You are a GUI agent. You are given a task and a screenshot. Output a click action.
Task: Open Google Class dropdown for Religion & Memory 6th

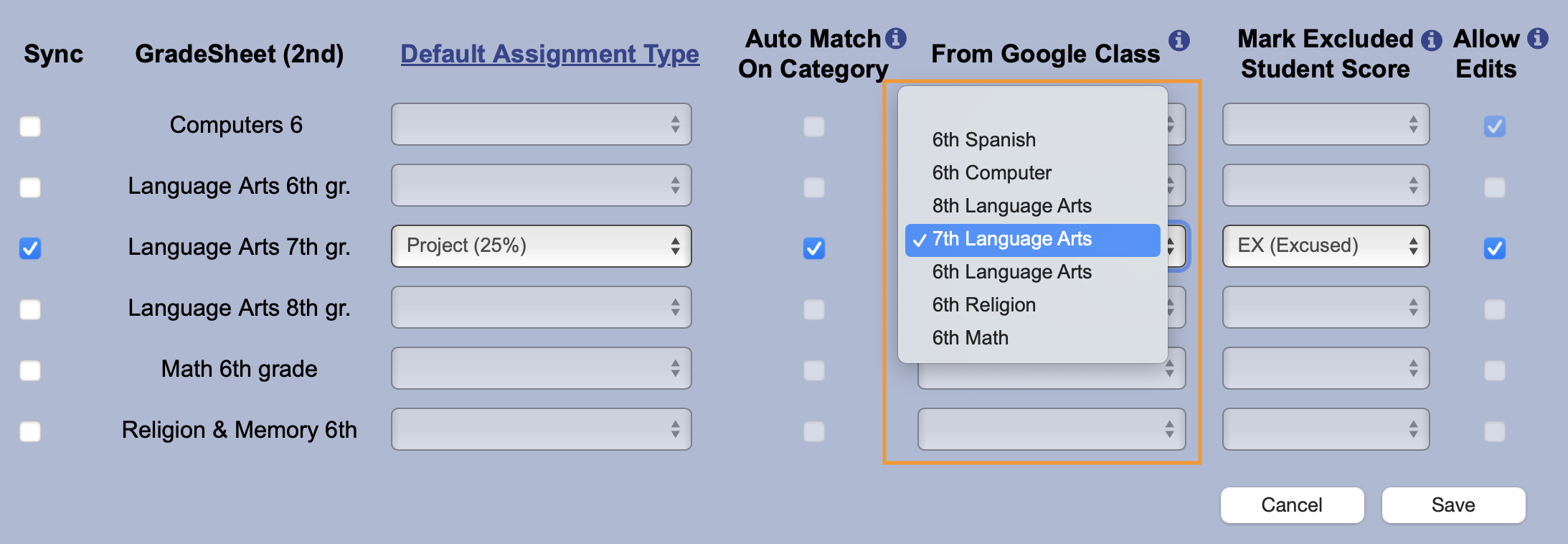click(1052, 429)
